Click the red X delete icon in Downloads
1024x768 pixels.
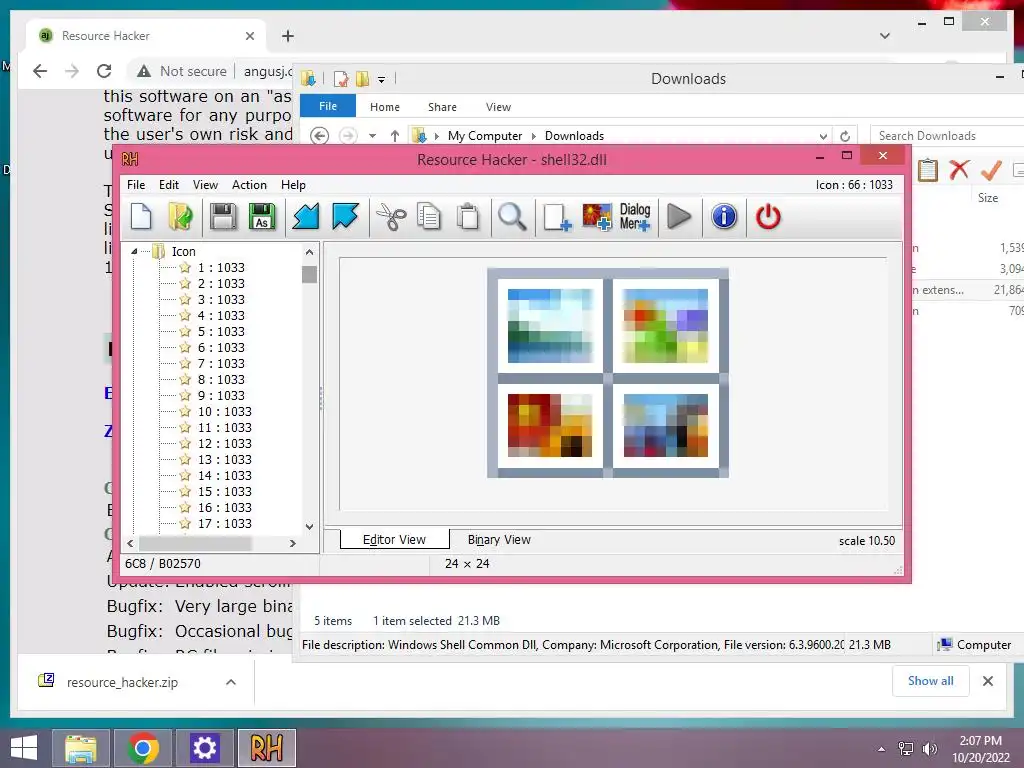click(959, 170)
